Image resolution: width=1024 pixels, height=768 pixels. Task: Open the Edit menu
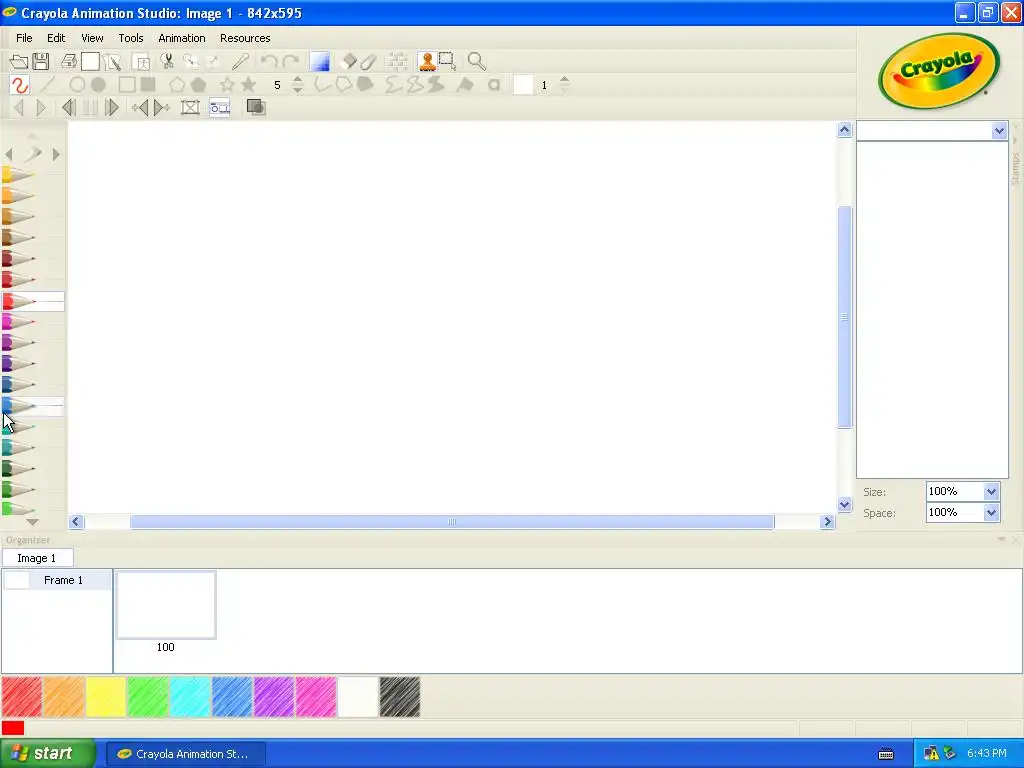point(56,38)
